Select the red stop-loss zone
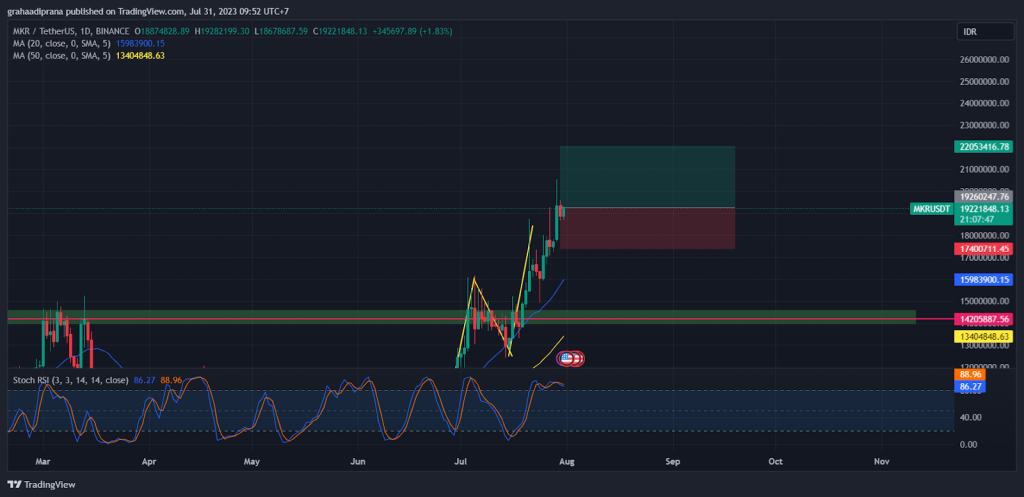Viewport: 1024px width, 497px height. tap(647, 229)
